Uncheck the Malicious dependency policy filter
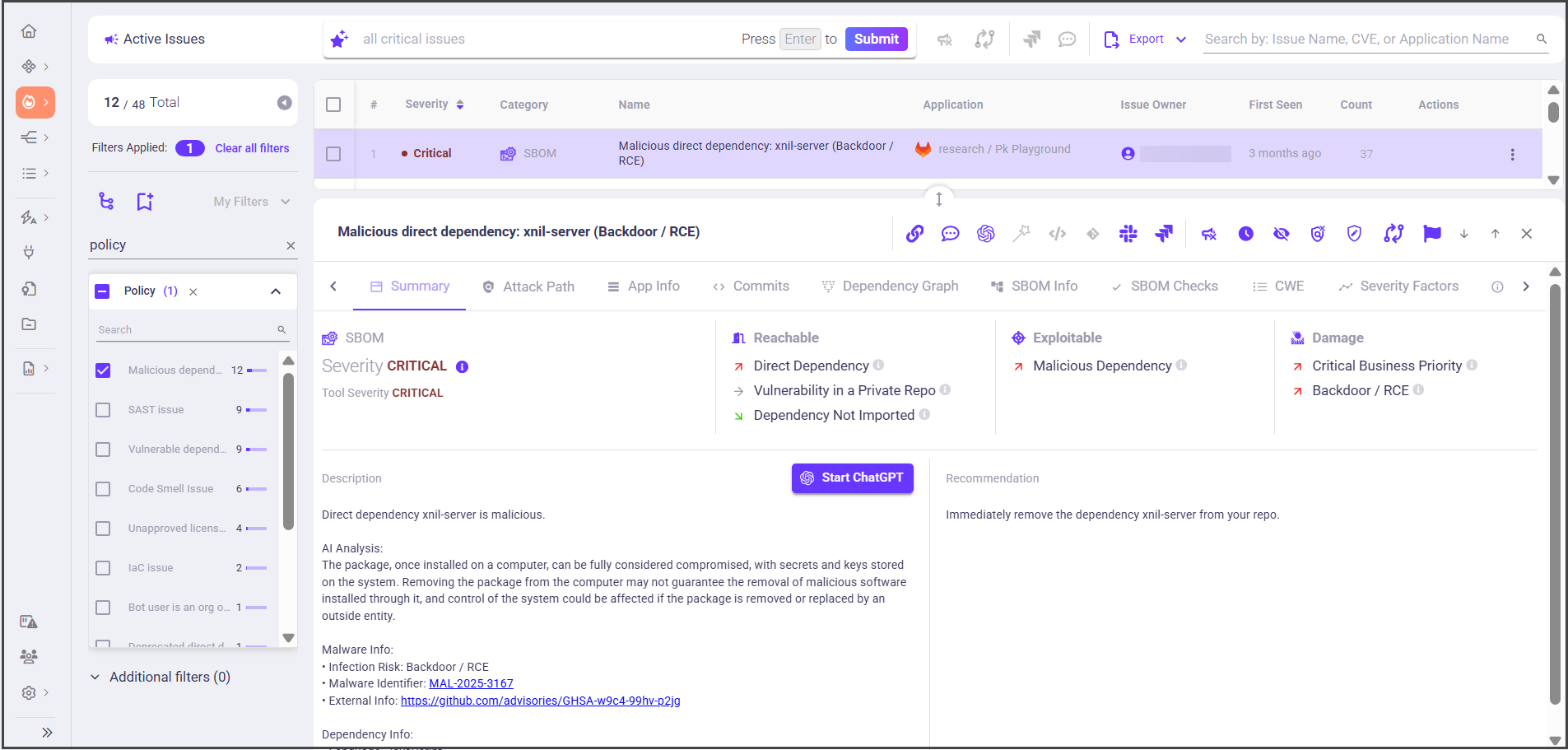 pos(103,370)
